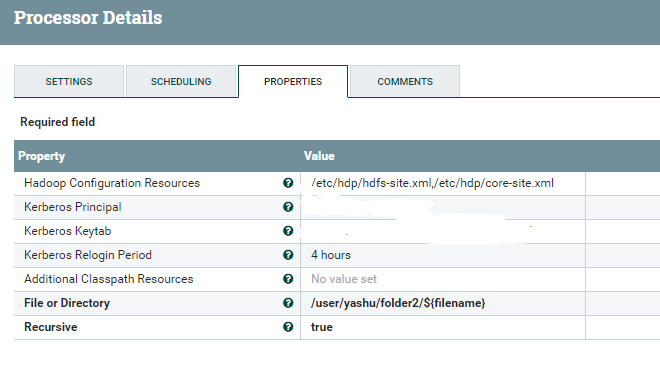Edit the Kerberos Keytab value cell
The width and height of the screenshot is (660, 387).
point(443,231)
